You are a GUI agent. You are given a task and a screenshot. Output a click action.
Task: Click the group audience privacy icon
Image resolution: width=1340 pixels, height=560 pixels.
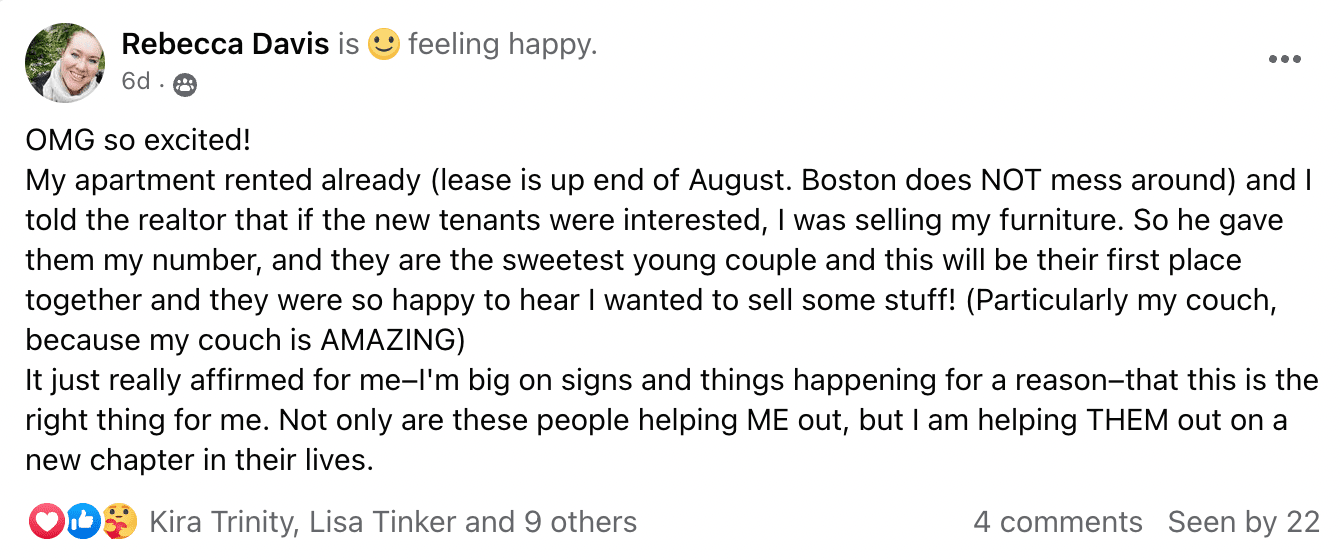point(185,84)
